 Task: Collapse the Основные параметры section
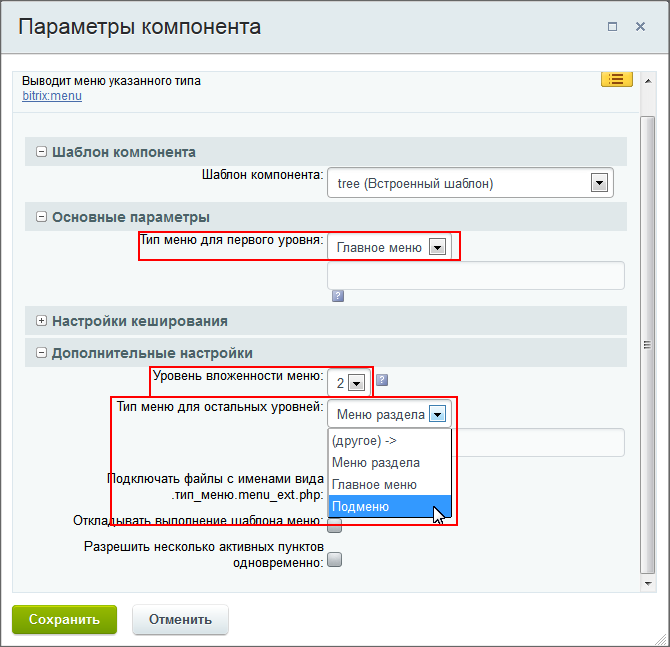click(x=41, y=217)
